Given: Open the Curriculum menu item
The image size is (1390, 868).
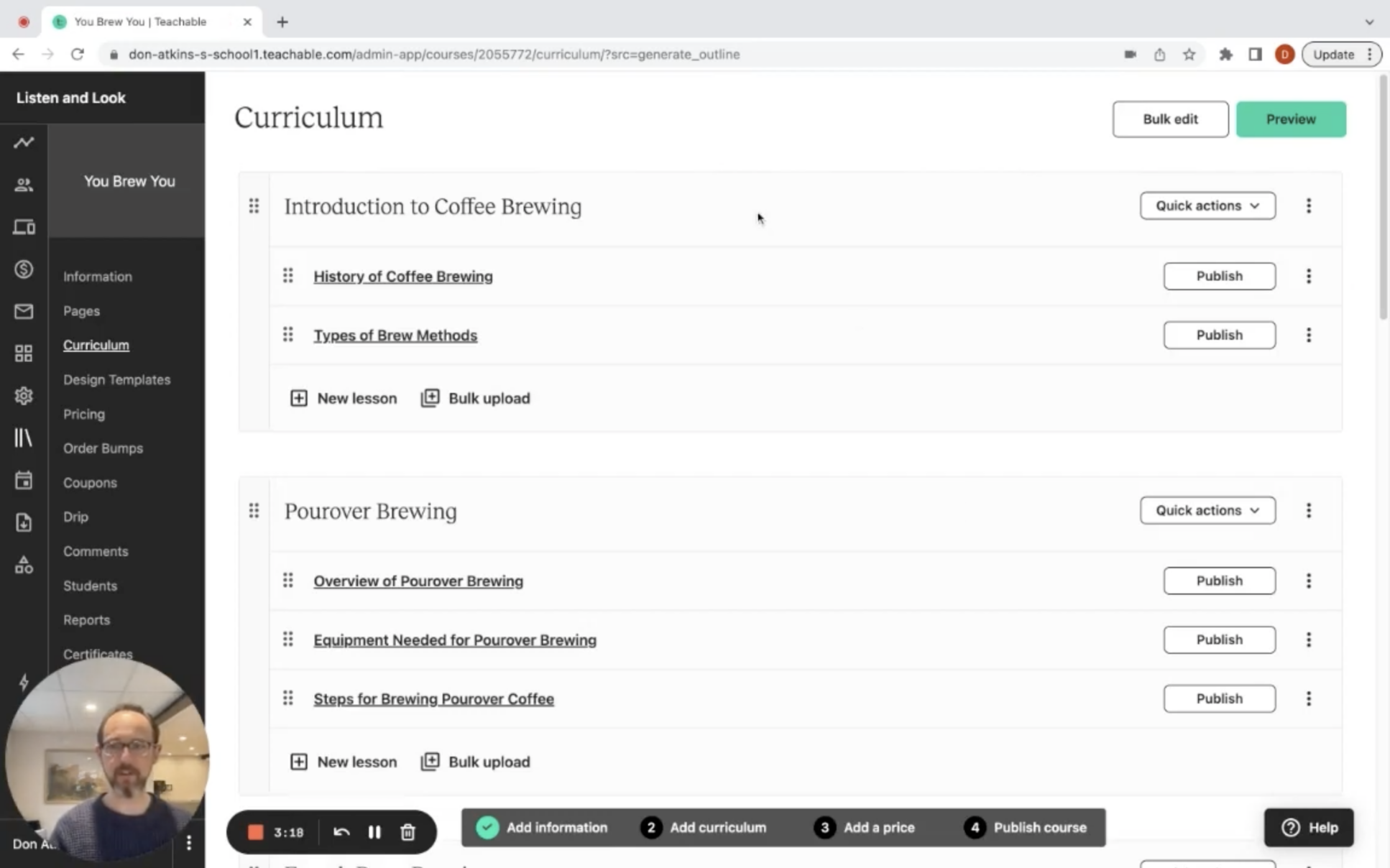Looking at the screenshot, I should point(96,344).
